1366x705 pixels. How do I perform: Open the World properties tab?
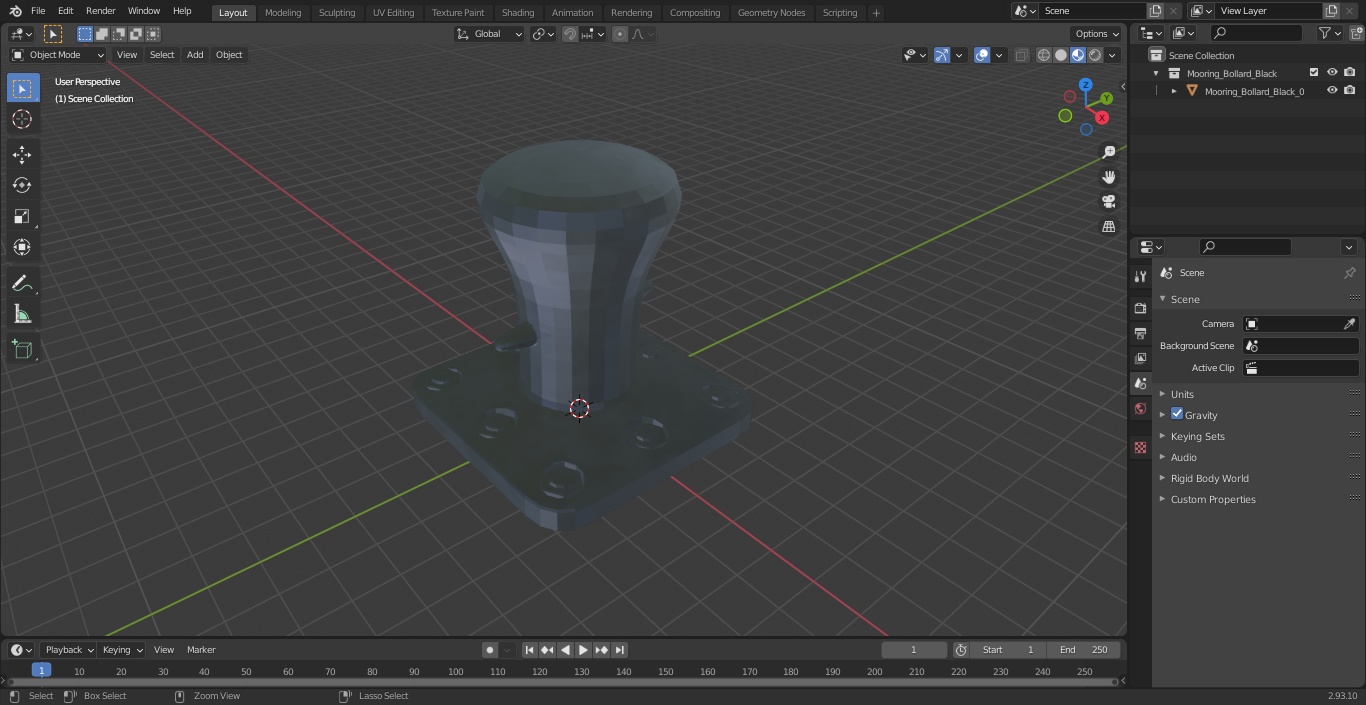tap(1140, 409)
